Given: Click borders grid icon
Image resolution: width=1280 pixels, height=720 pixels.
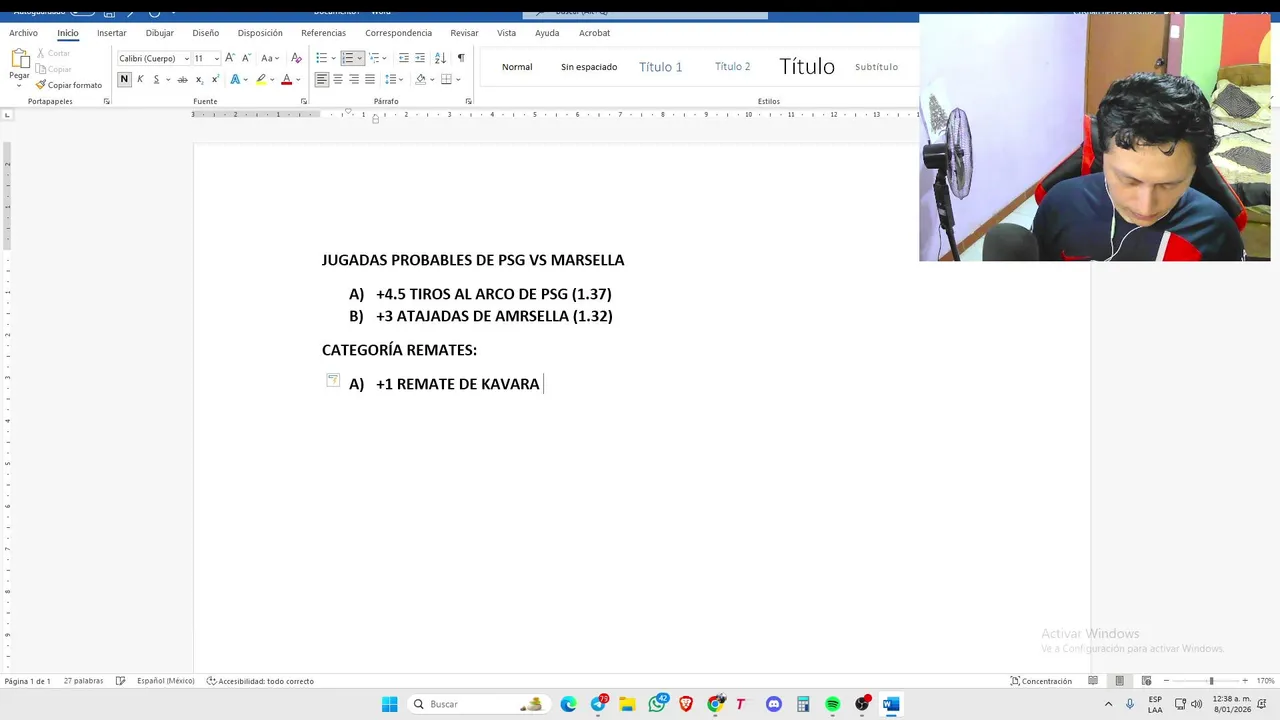Looking at the screenshot, I should [446, 79].
